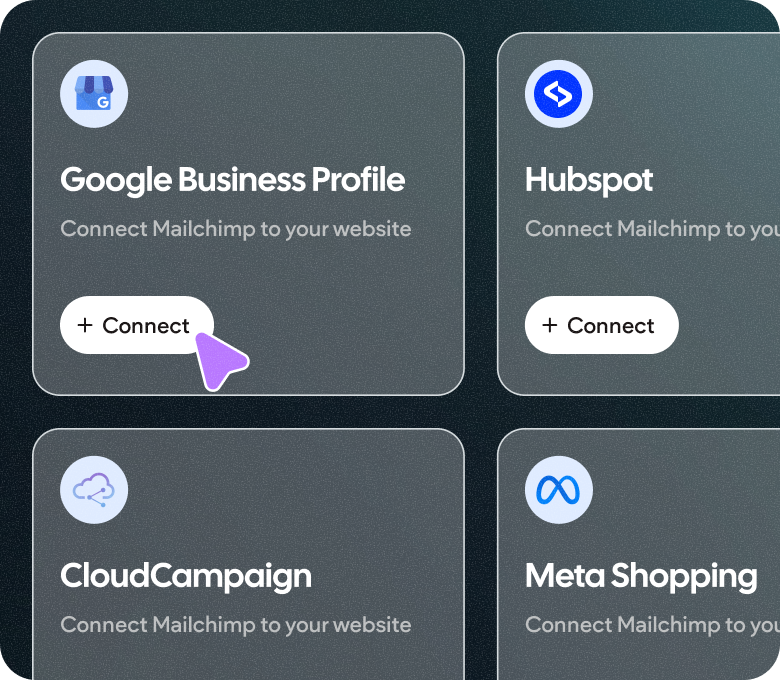Connect Google Business Profile integration
Screen dimensions: 780x680
pos(137,325)
